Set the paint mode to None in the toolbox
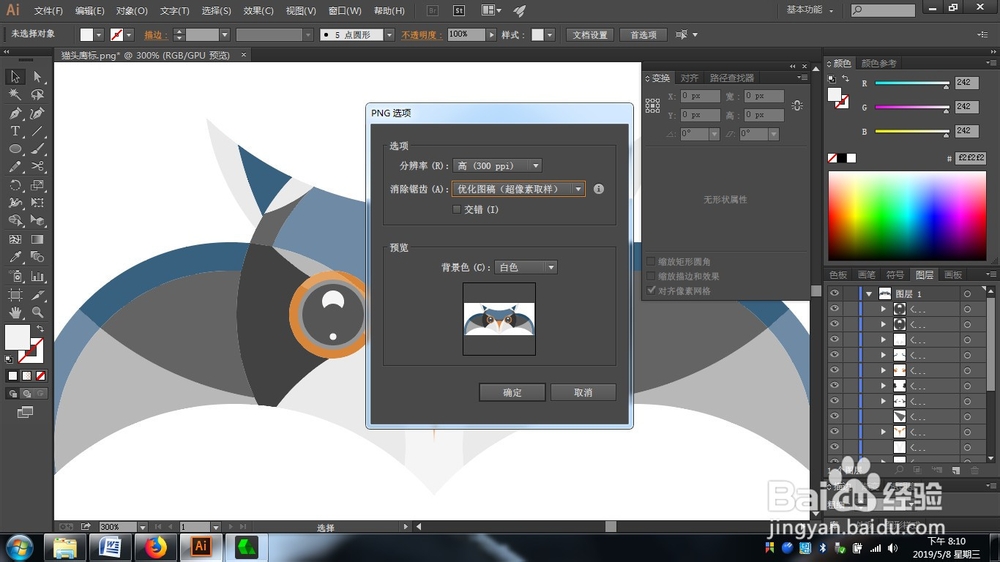The height and width of the screenshot is (562, 1000). click(41, 376)
